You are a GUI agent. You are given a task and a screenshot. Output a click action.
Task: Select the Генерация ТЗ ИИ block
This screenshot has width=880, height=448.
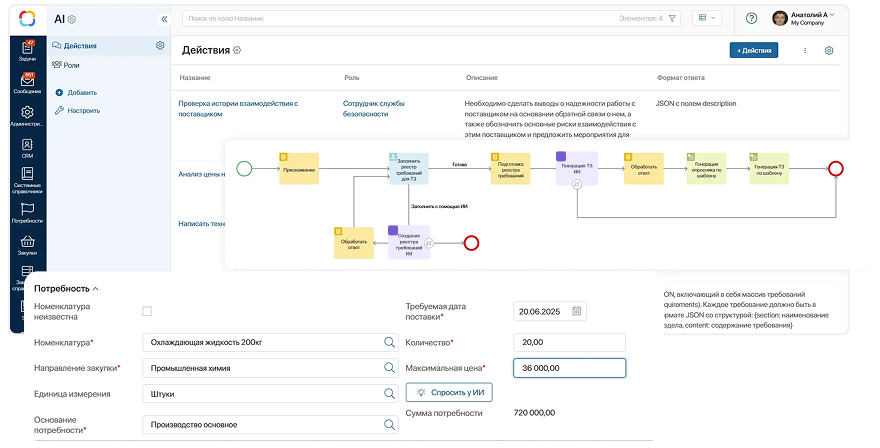pos(577,168)
